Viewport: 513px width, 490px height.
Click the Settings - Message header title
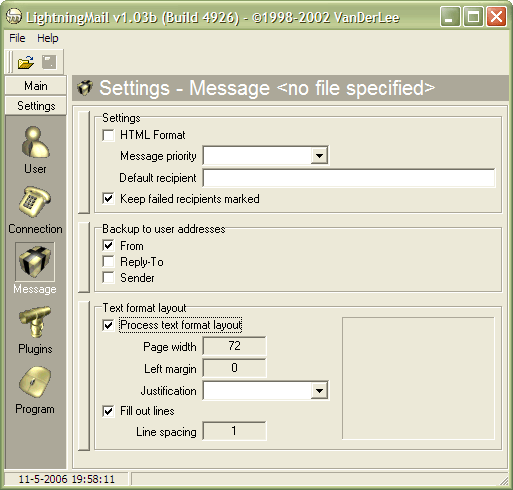click(267, 88)
